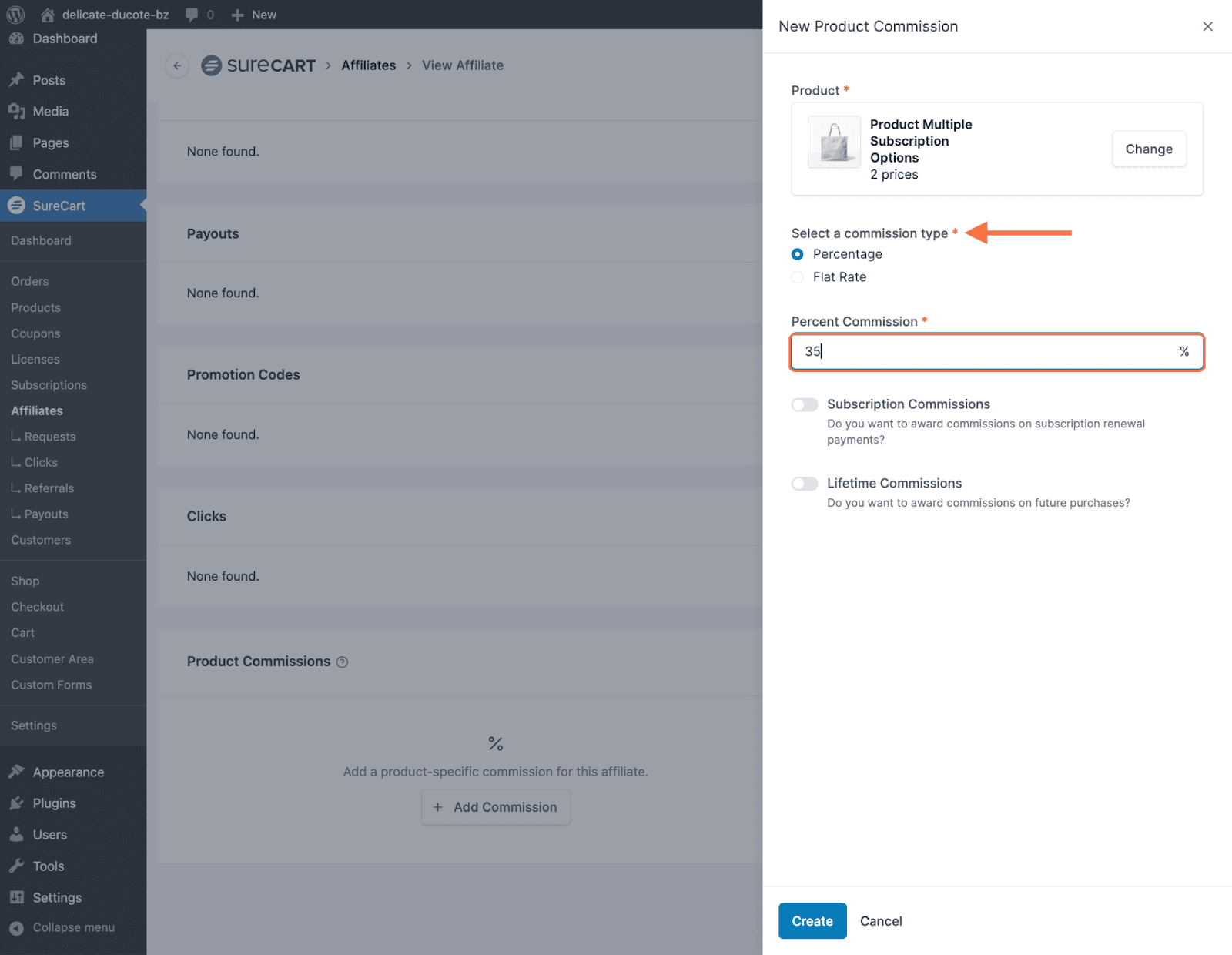Select the Flat Rate radio option
The height and width of the screenshot is (955, 1232).
(x=798, y=277)
